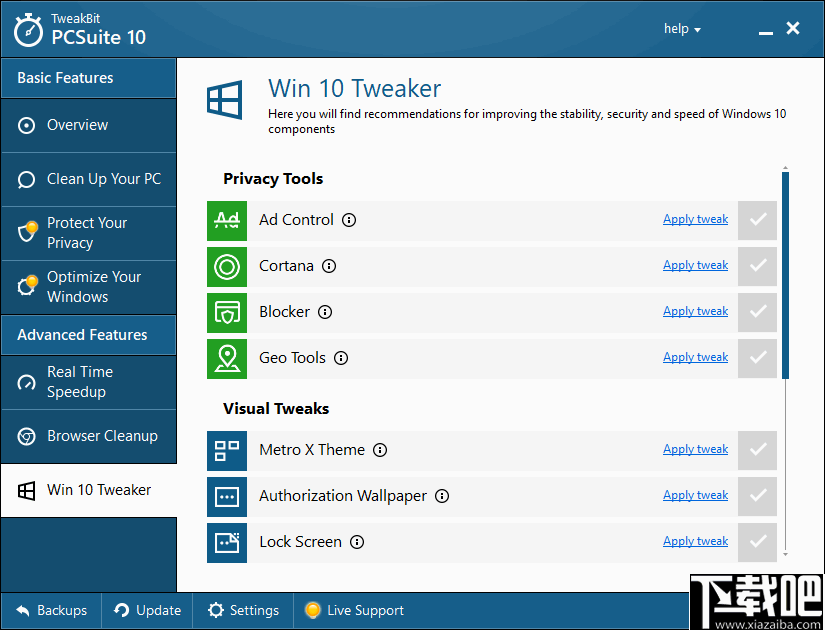This screenshot has width=825, height=630.
Task: Open the Geo Tools icon
Action: click(227, 358)
